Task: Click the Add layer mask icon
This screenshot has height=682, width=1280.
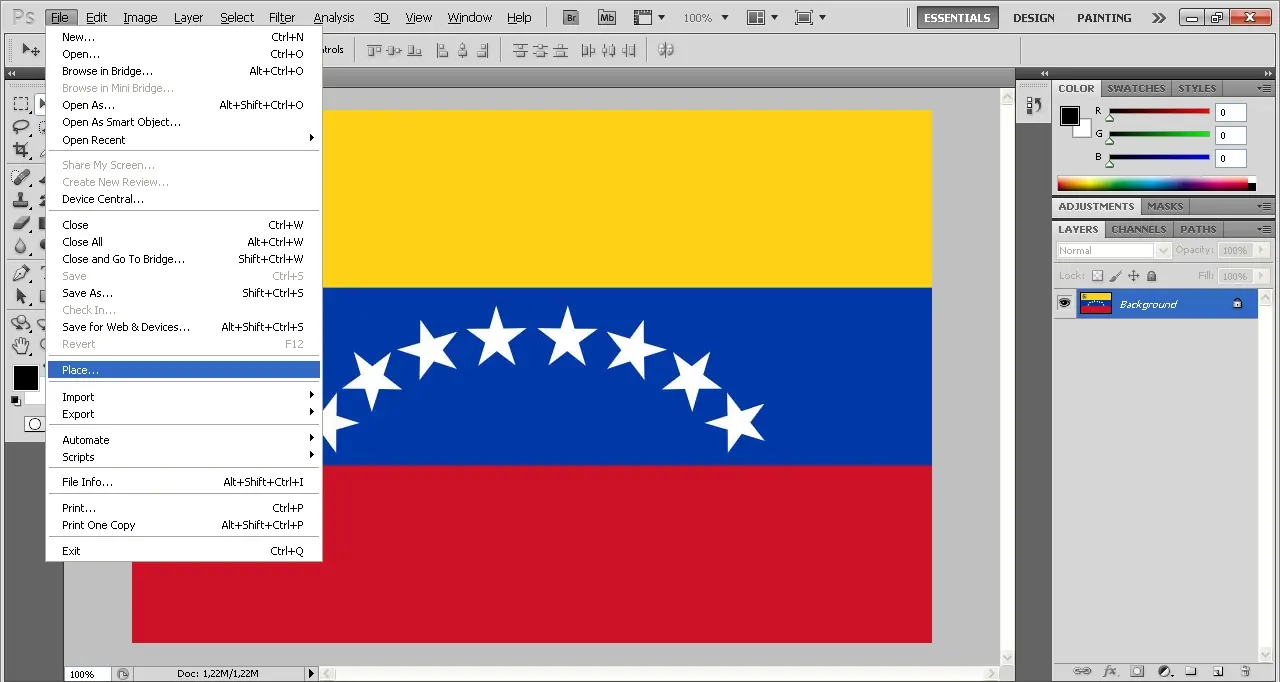Action: (1136, 671)
